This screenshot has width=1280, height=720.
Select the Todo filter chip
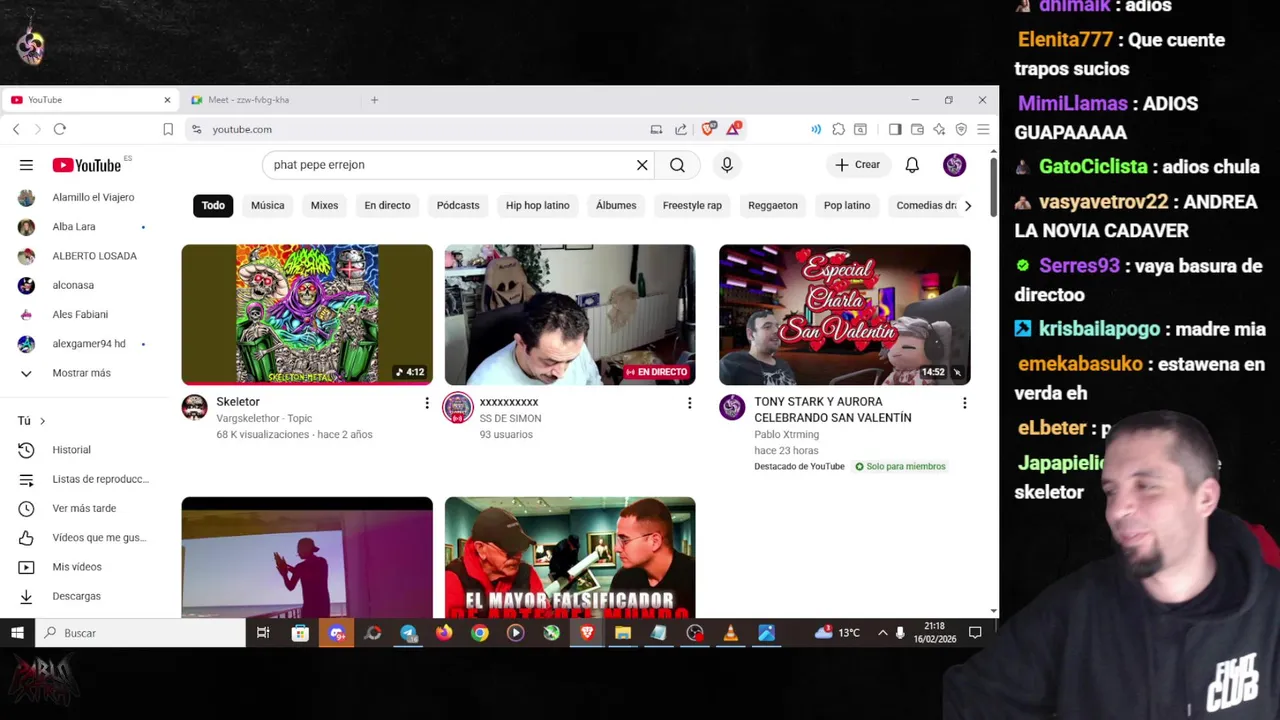[213, 206]
